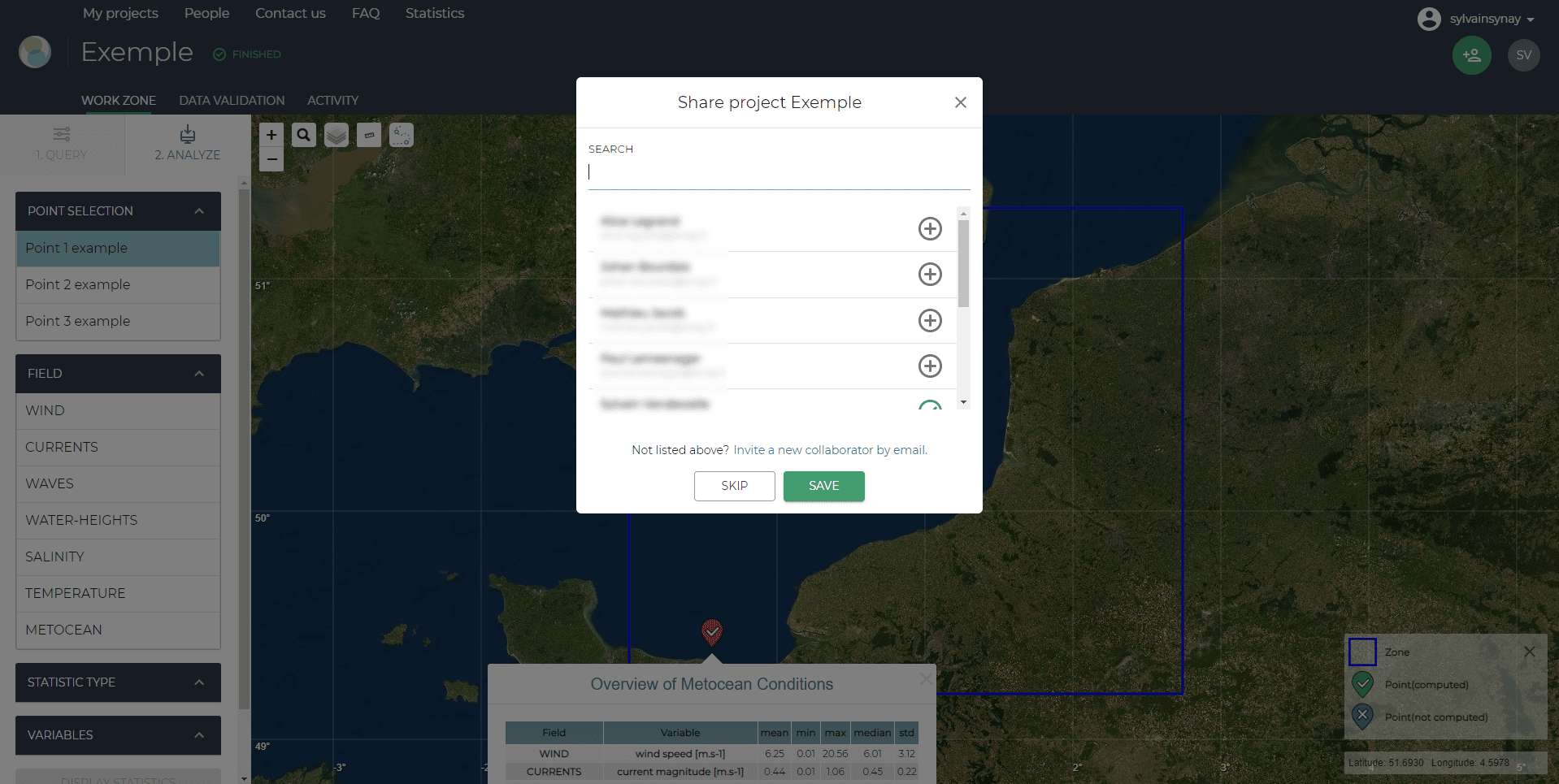Select the WAVES field
The image size is (1559, 784).
click(x=119, y=484)
